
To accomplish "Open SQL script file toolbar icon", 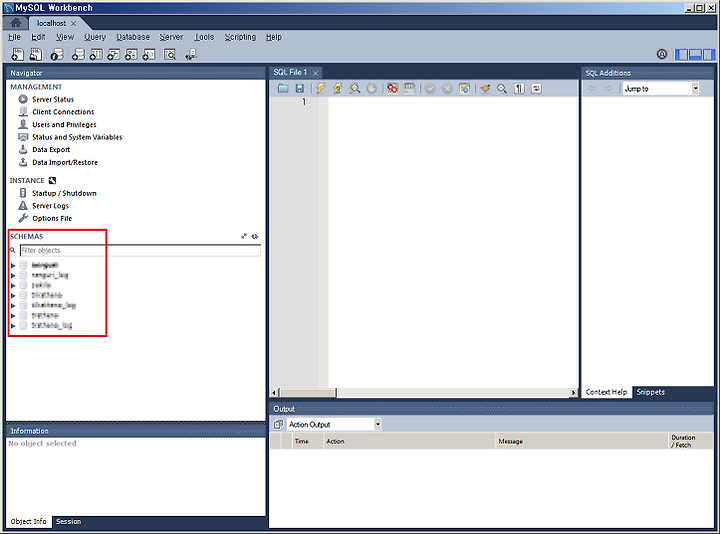I will [x=35, y=54].
